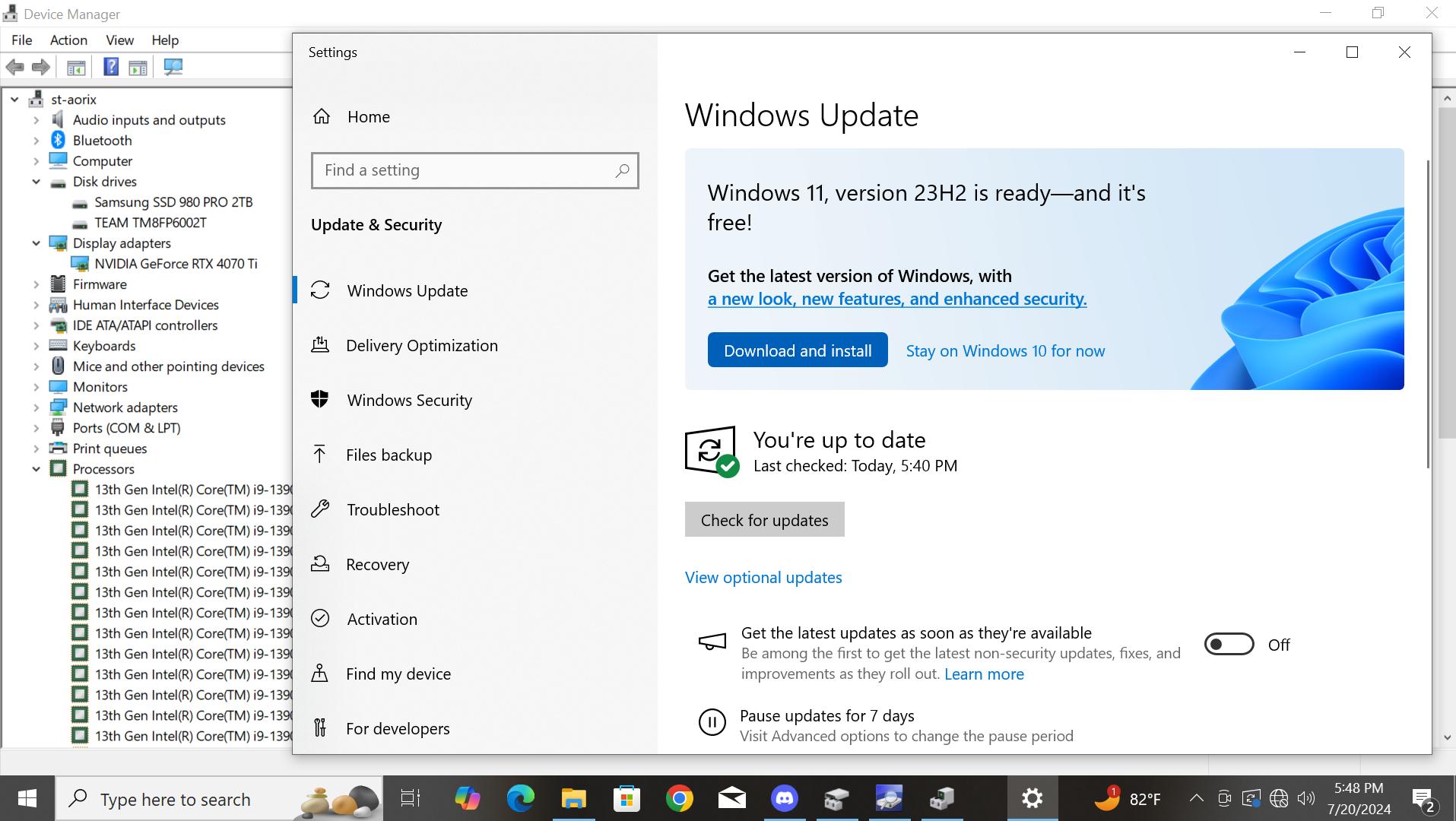Click Scan for hardware changes monitor icon
This screenshot has height=821, width=1456.
(173, 67)
